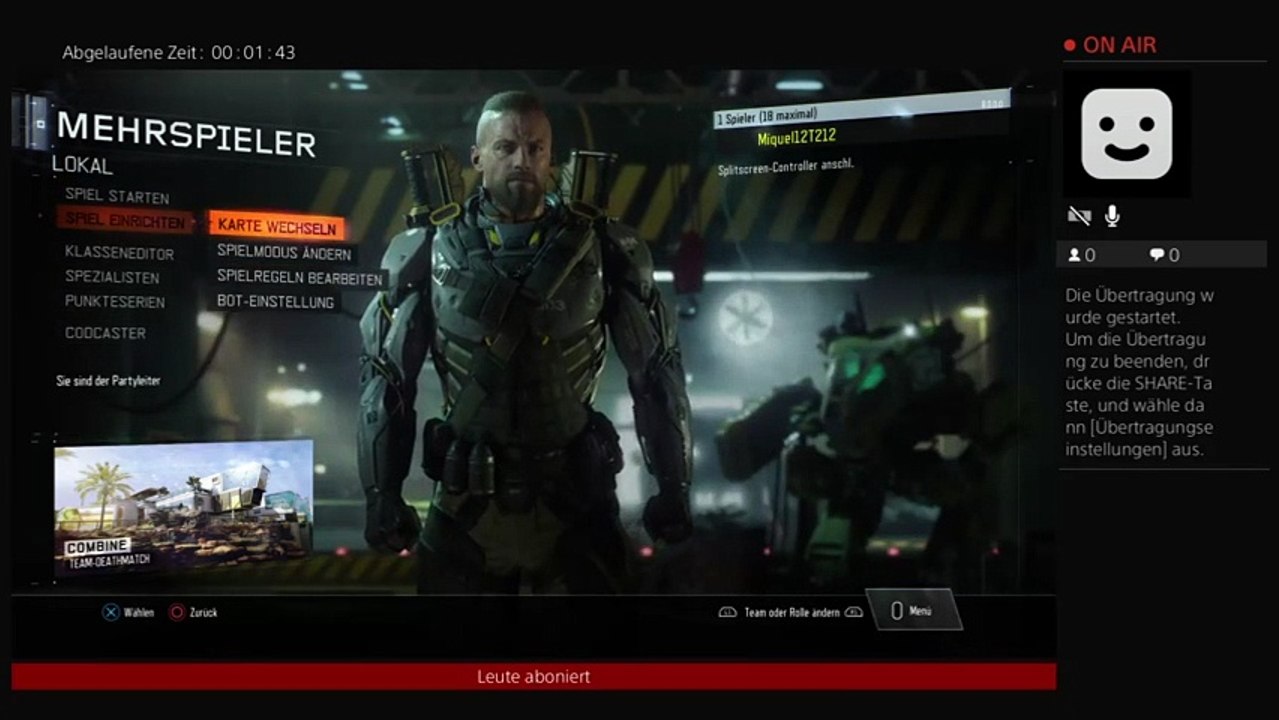Select the SPIEL STARTEN menu entry
Screen dimensions: 1279x720
click(117, 197)
